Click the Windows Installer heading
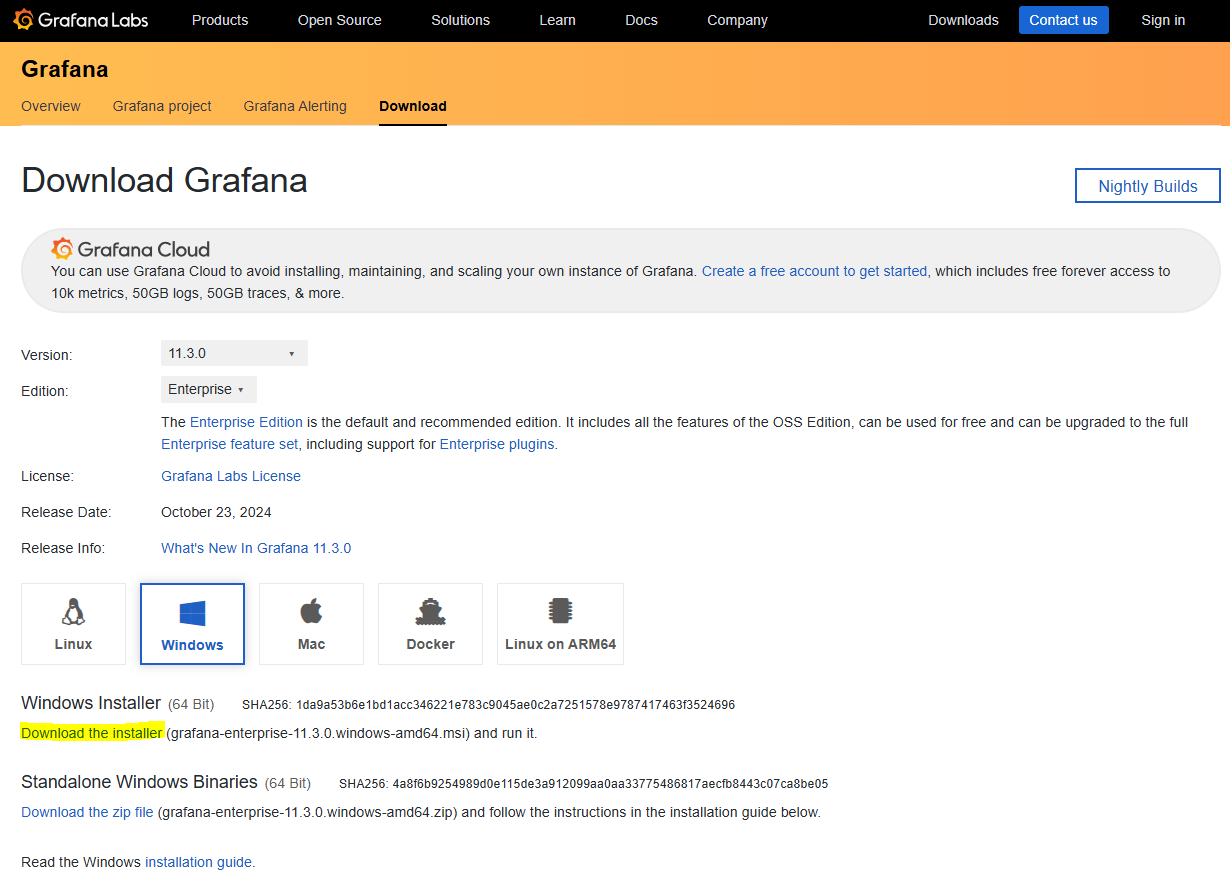 (91, 703)
